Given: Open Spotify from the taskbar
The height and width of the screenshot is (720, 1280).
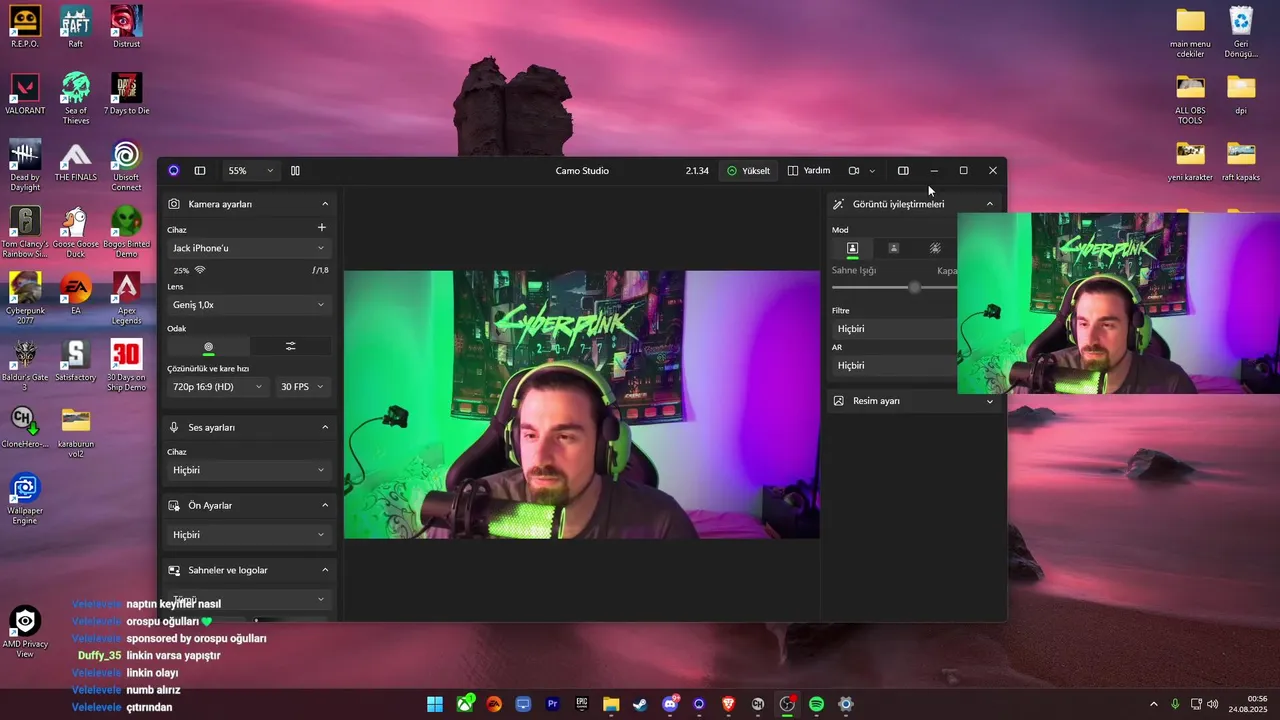Looking at the screenshot, I should [816, 704].
